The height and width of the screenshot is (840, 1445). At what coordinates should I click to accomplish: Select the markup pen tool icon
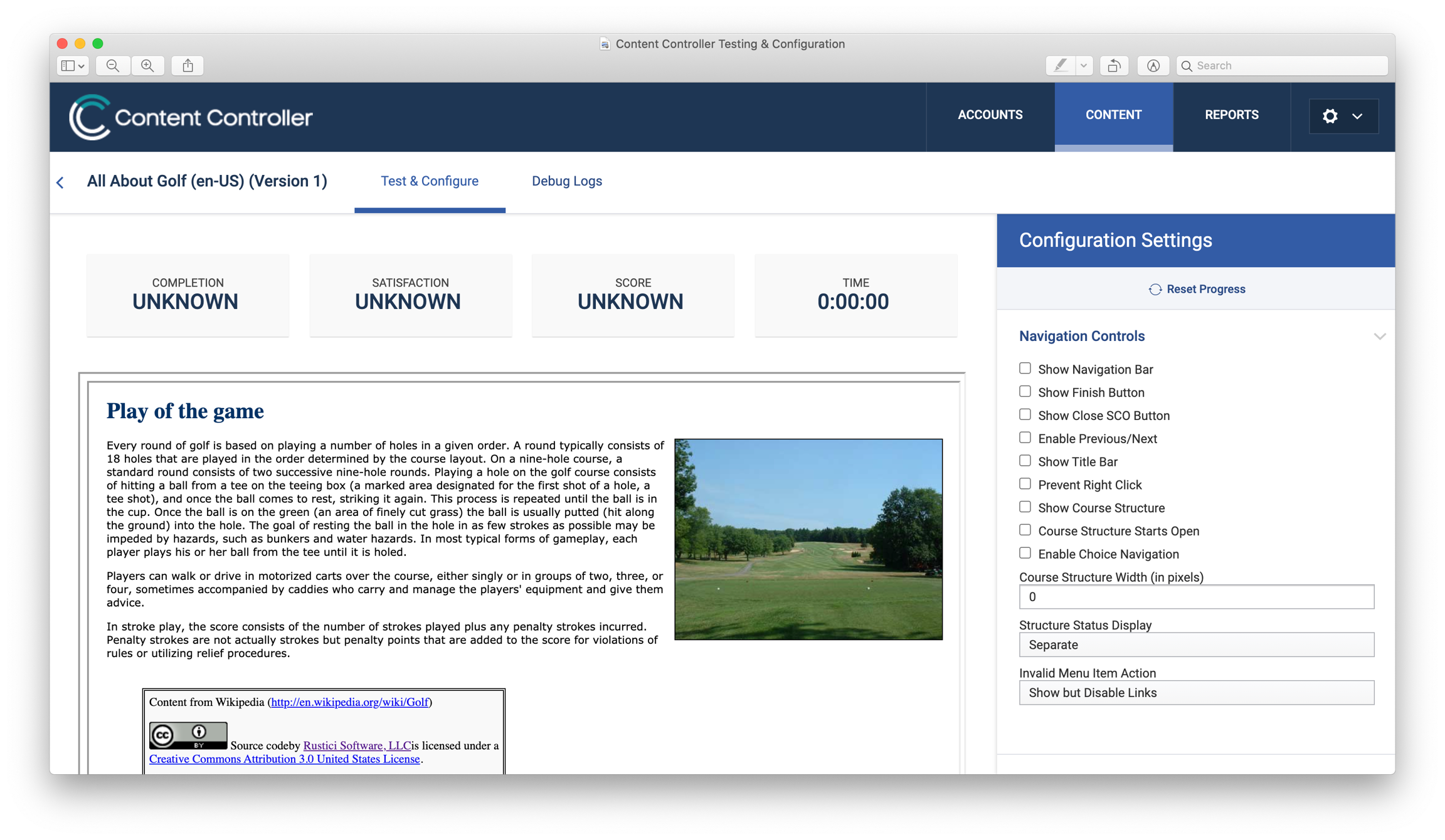click(x=1061, y=65)
